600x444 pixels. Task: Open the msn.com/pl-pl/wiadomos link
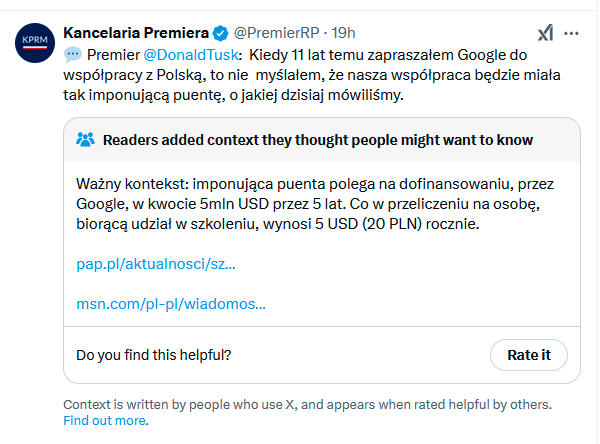[x=171, y=304]
